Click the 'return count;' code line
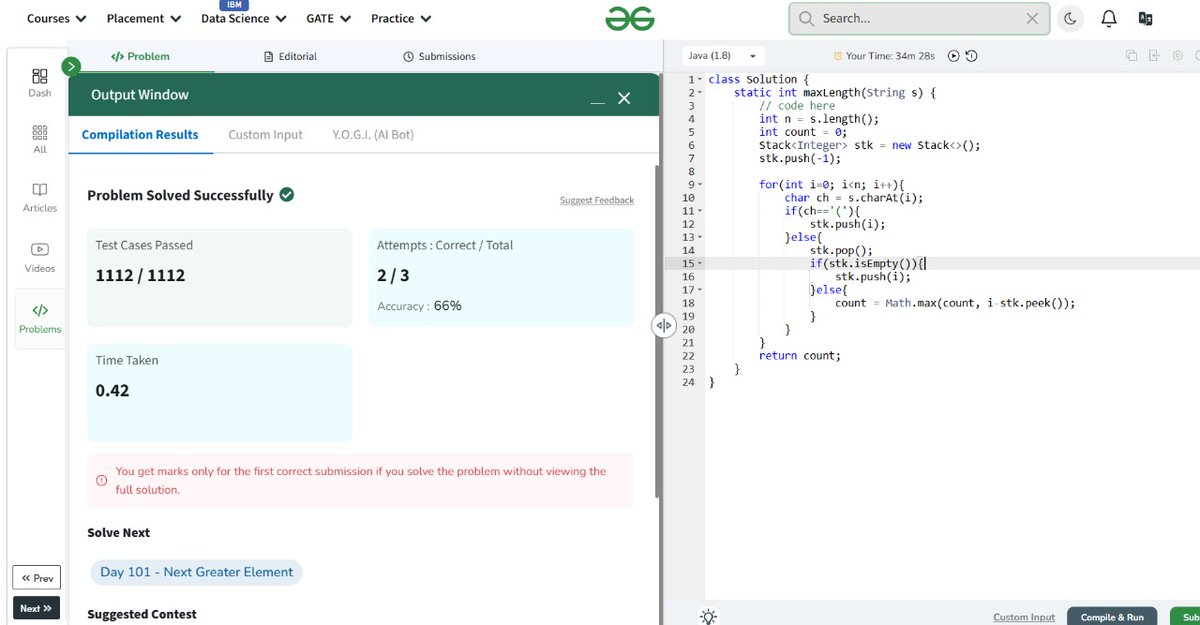 point(800,355)
